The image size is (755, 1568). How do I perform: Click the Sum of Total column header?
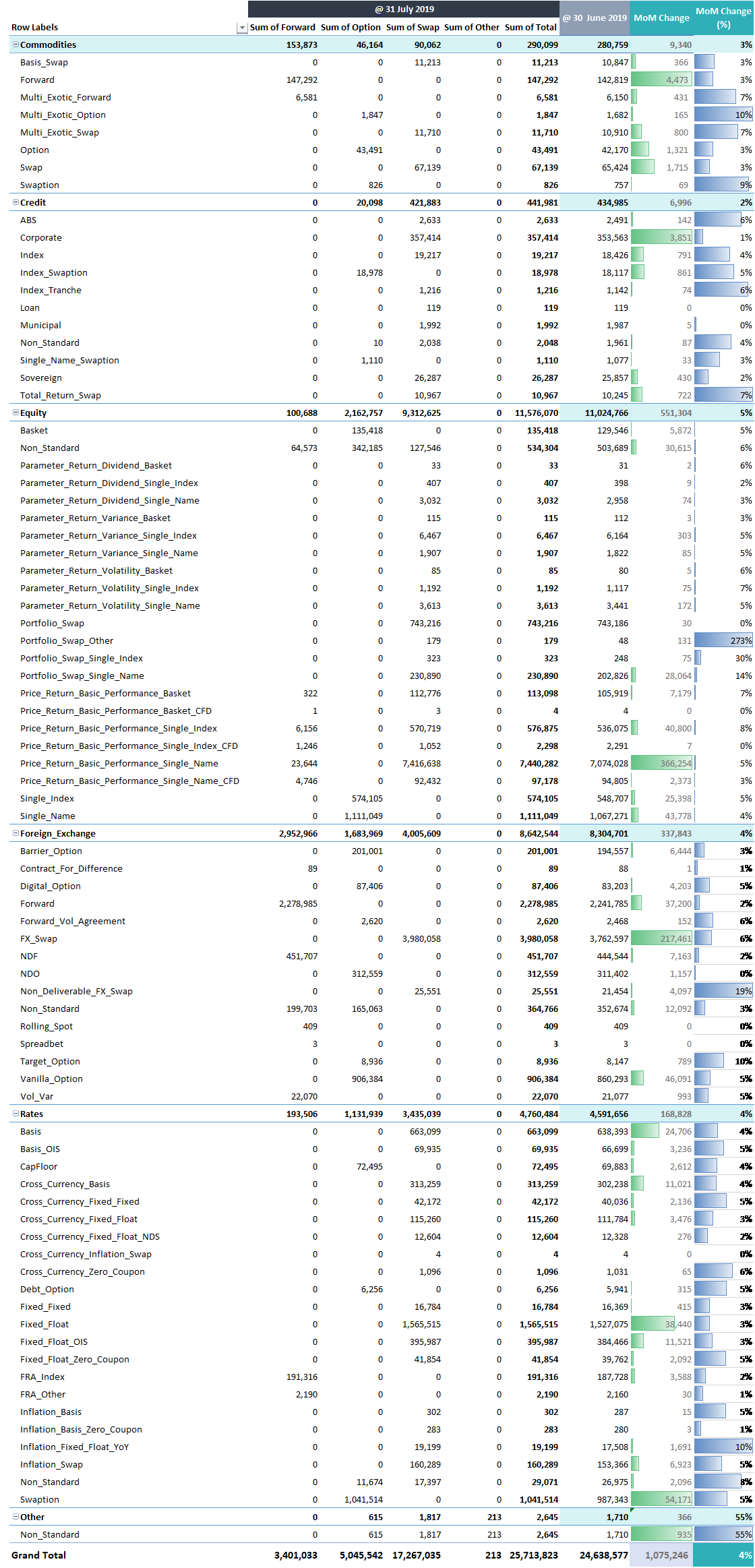[531, 28]
